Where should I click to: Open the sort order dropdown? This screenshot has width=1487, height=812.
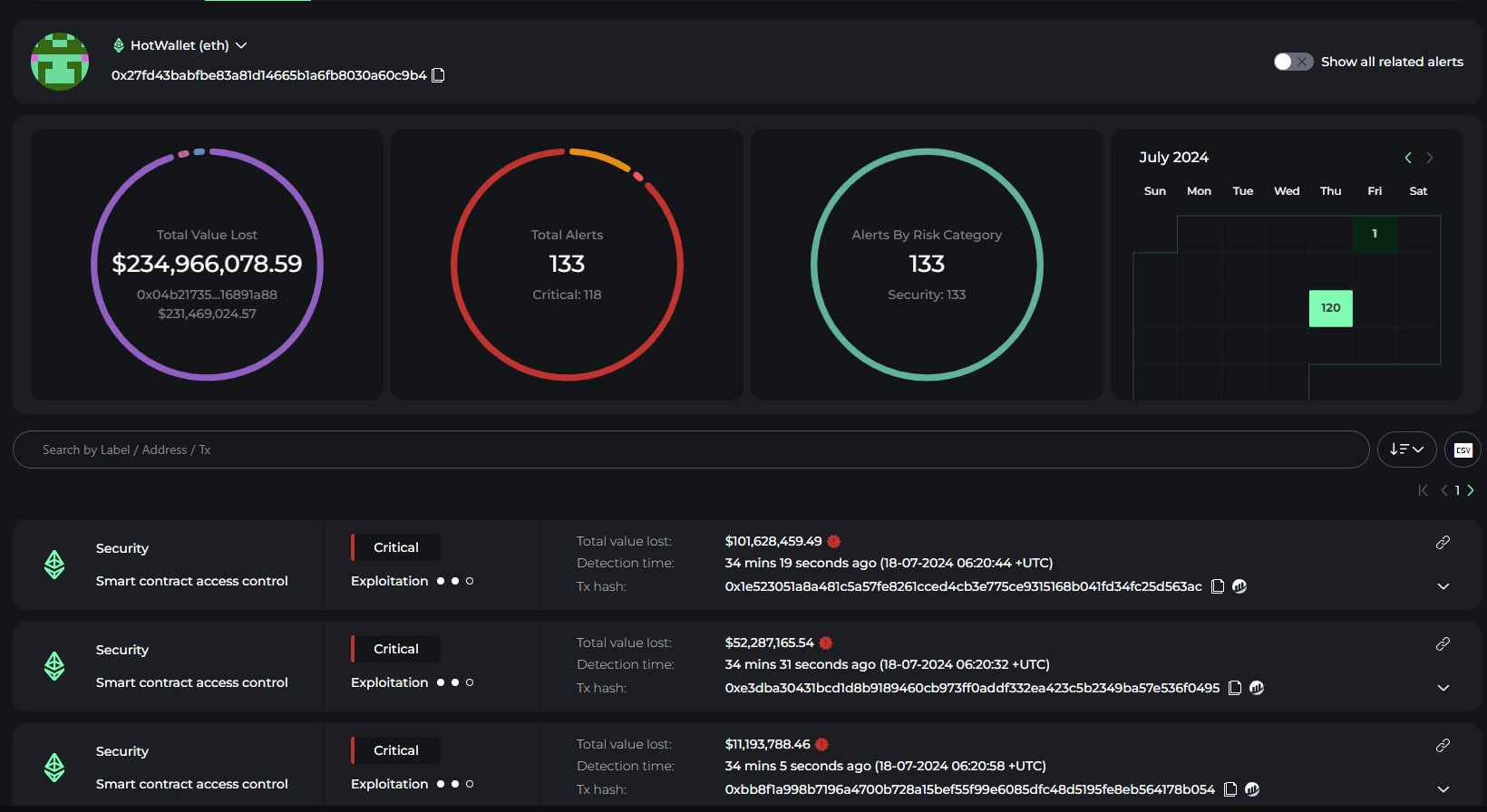[1406, 449]
